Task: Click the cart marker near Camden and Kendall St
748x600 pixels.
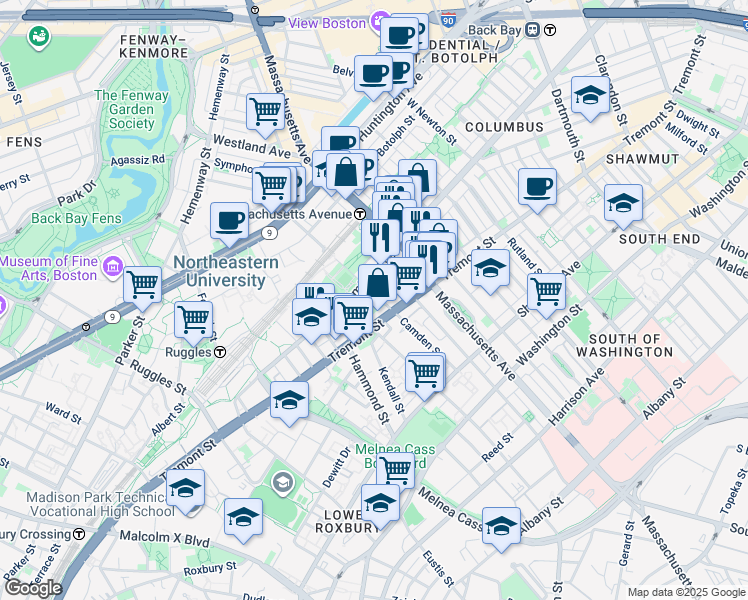Action: 425,376
